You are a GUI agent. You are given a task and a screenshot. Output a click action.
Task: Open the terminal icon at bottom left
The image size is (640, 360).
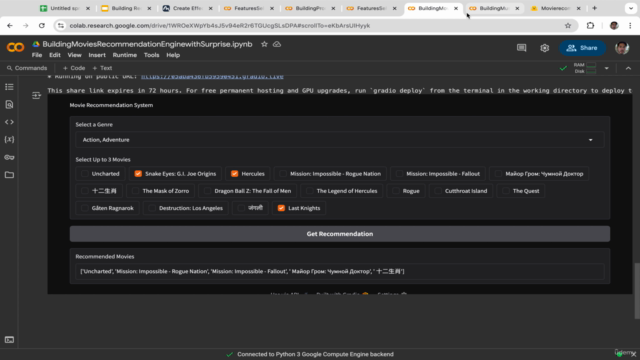pyautogui.click(x=9, y=340)
